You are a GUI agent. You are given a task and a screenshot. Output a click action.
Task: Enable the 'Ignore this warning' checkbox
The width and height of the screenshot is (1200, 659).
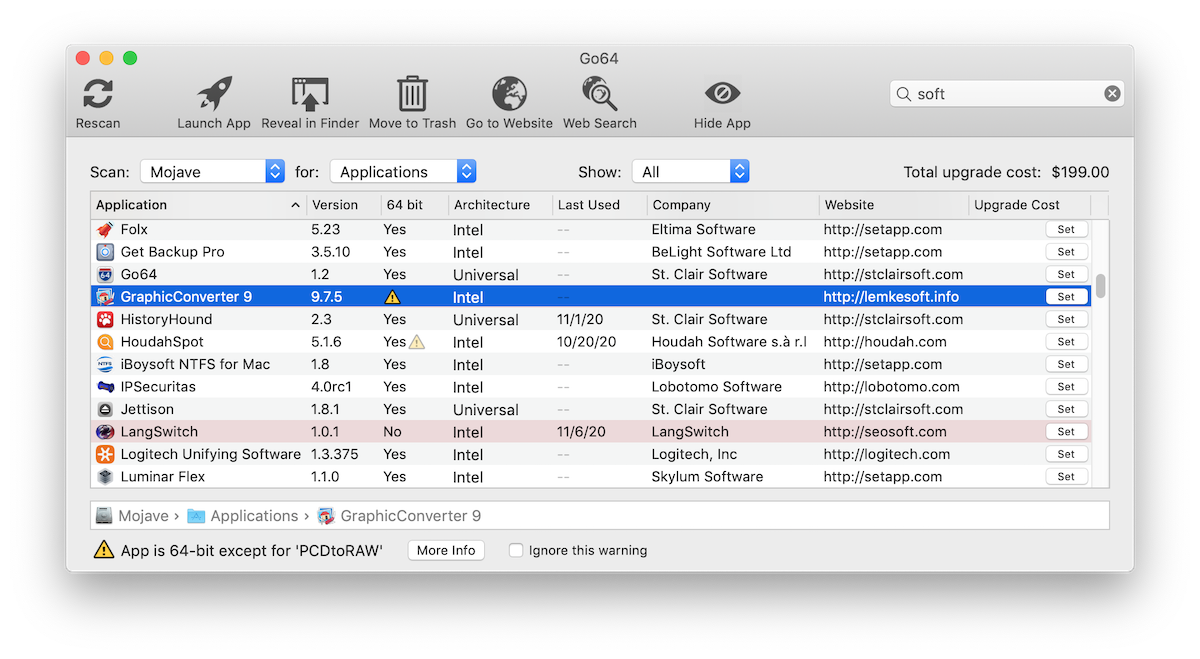point(516,550)
